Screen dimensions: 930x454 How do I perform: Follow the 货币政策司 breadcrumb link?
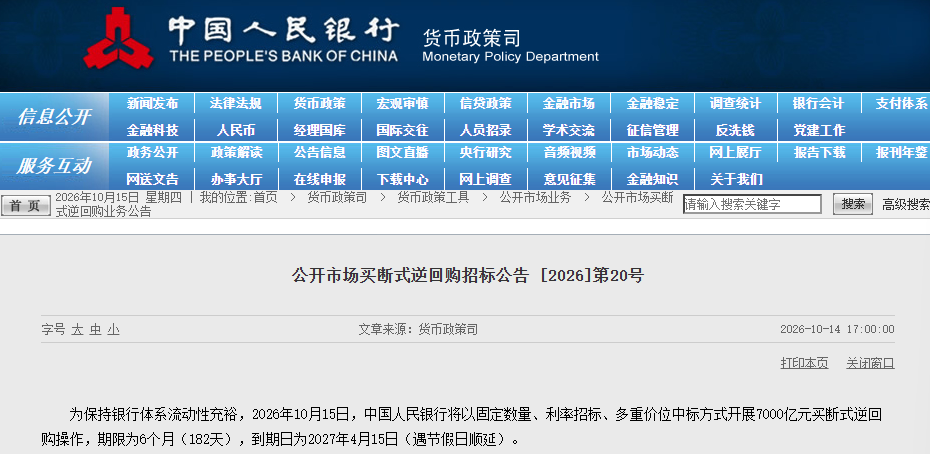(337, 198)
